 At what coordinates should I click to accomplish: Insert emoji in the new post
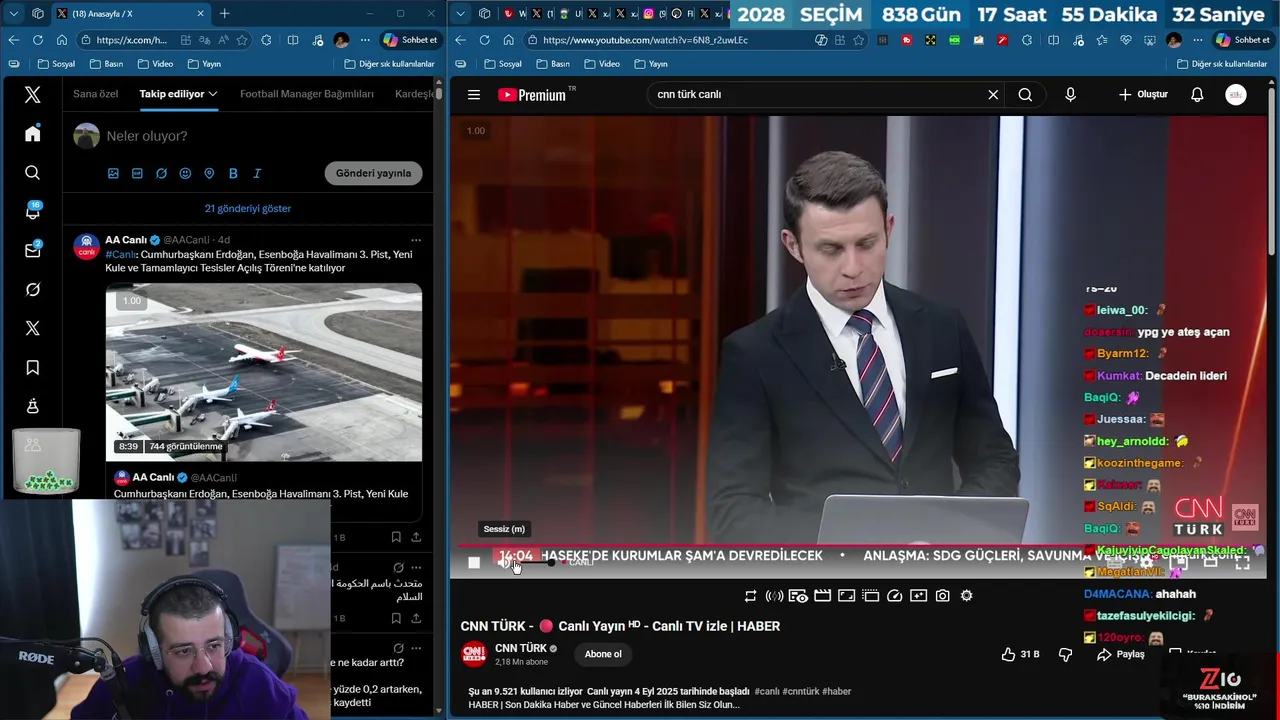click(x=185, y=173)
